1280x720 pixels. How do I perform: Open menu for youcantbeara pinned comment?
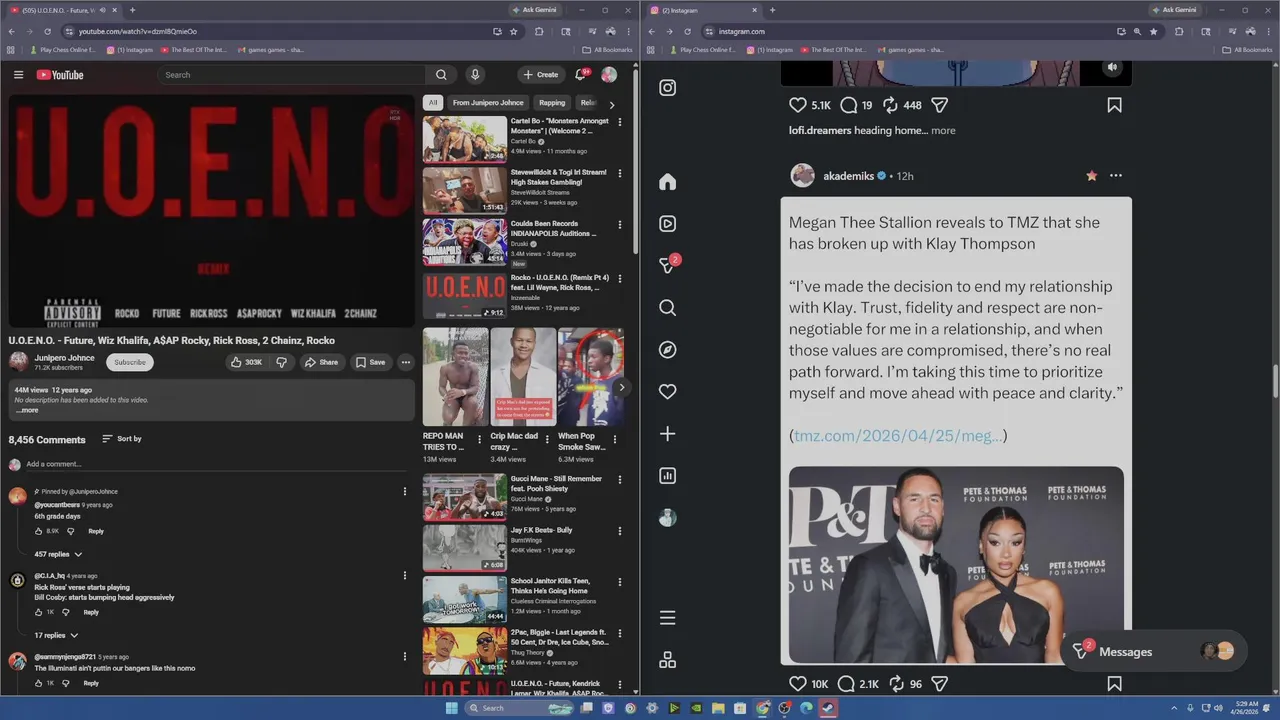405,492
